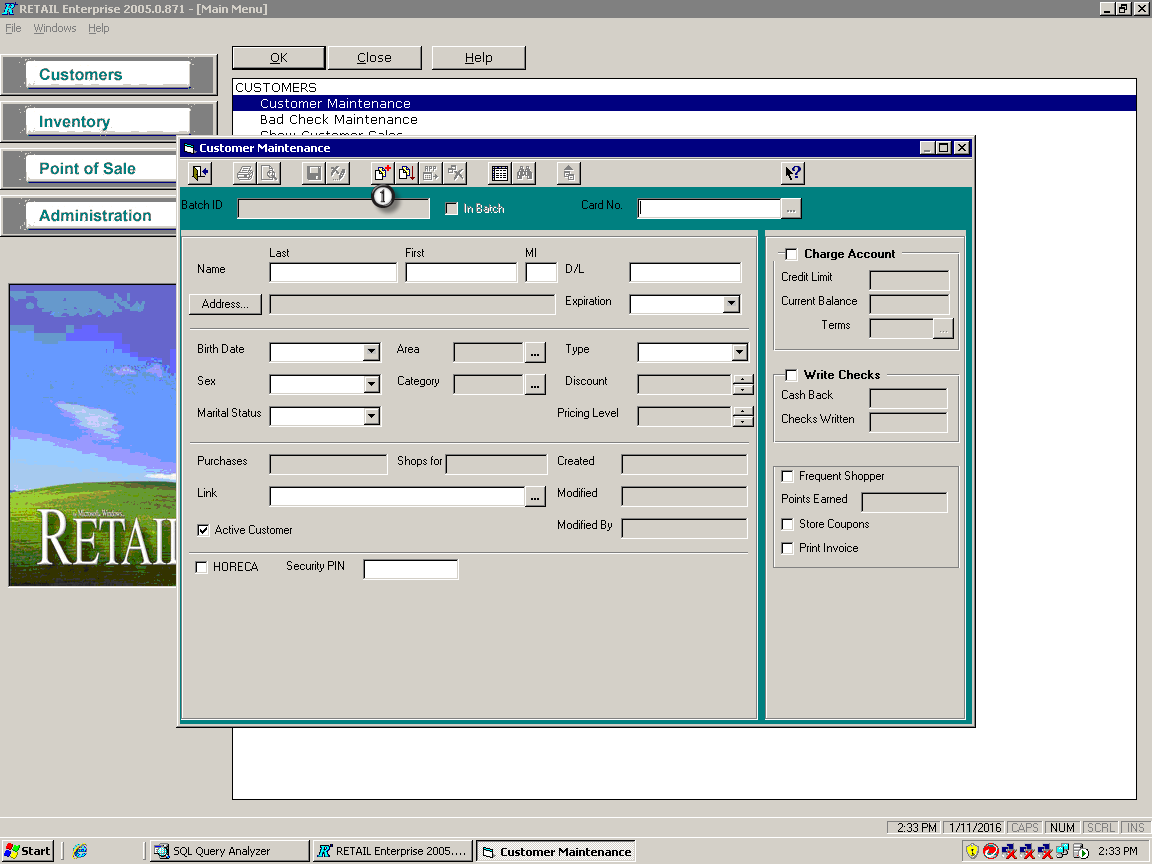Tick the Store Coupons checkbox
Viewport: 1152px width, 864px height.
tap(787, 524)
